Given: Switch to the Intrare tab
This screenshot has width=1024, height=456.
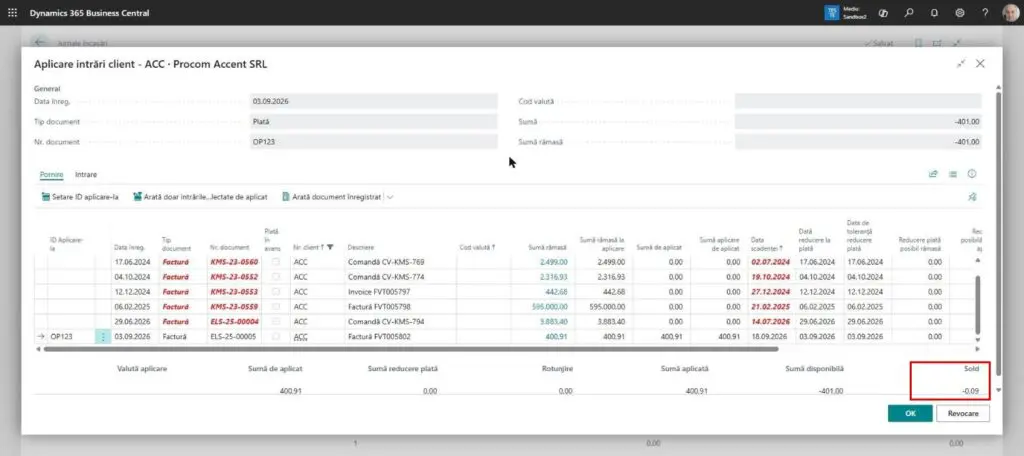Looking at the screenshot, I should click(x=86, y=174).
